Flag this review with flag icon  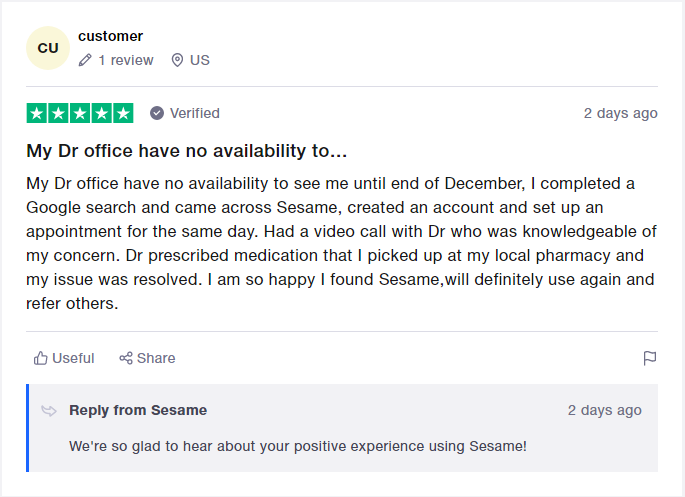click(x=650, y=358)
